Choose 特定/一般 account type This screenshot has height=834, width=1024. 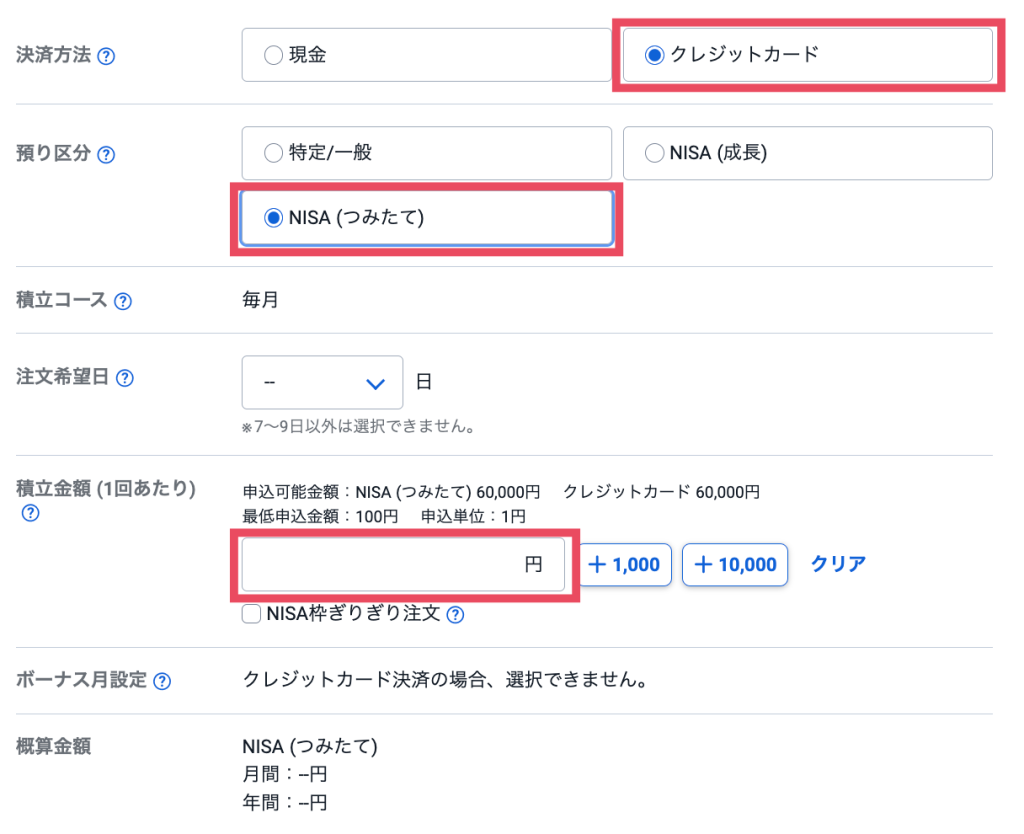[x=273, y=154]
